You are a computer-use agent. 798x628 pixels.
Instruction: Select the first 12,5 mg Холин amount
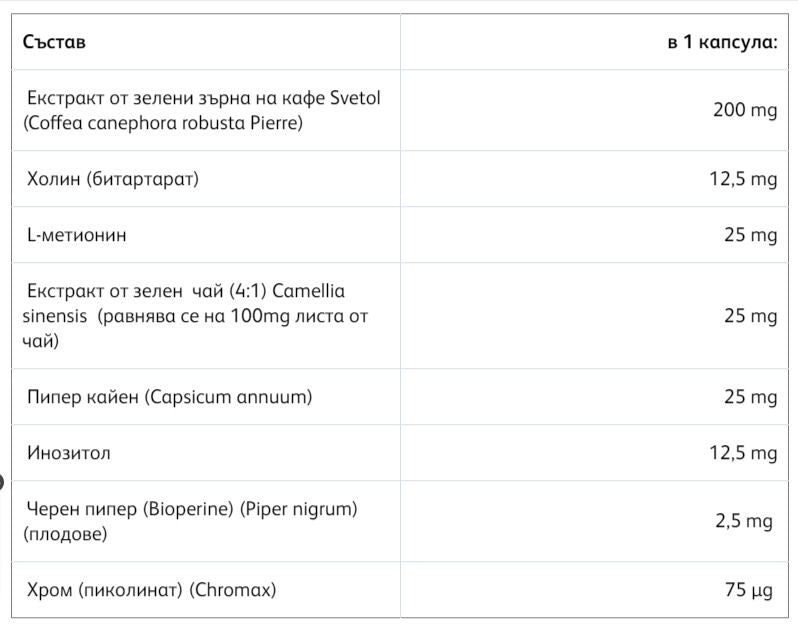(743, 179)
